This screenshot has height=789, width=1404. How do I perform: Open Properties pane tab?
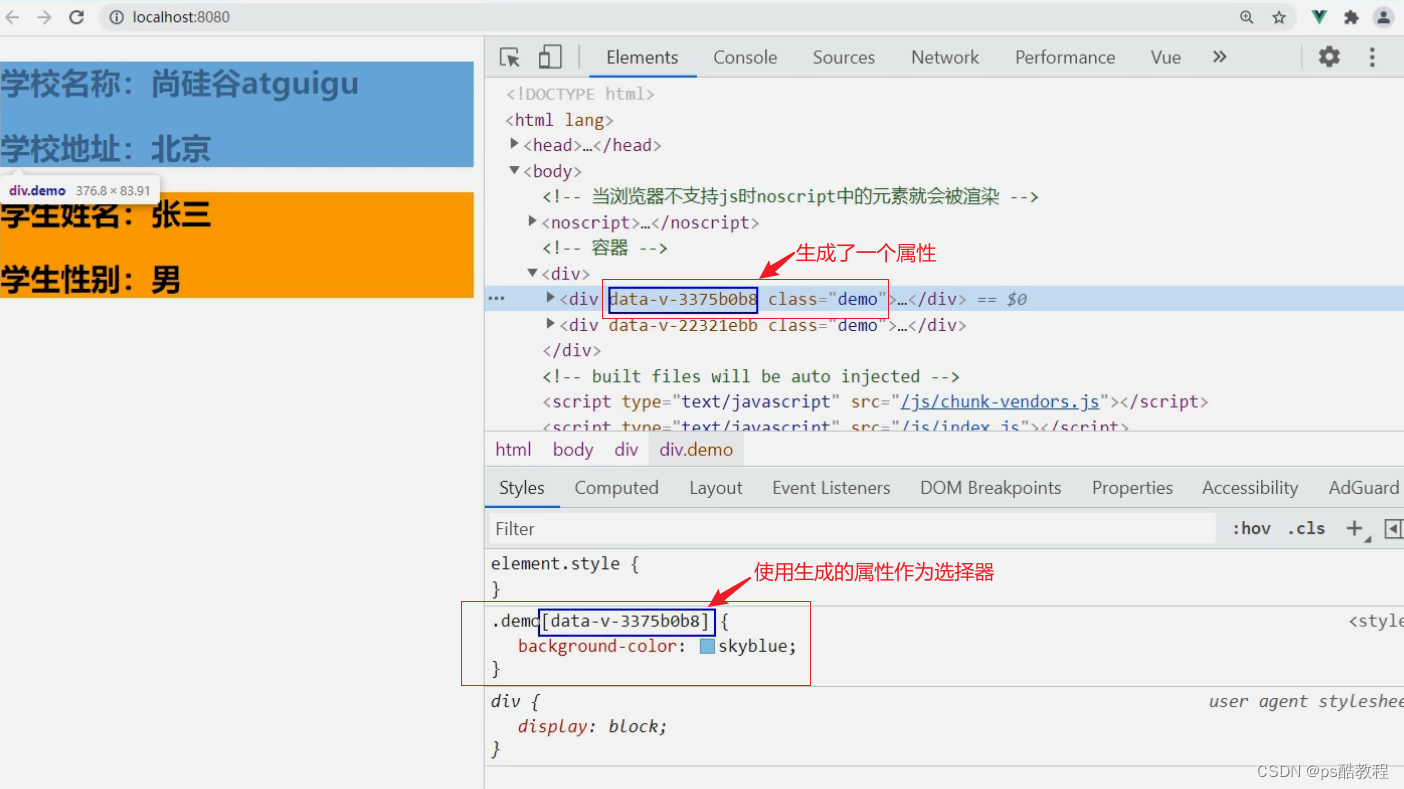pyautogui.click(x=1132, y=488)
